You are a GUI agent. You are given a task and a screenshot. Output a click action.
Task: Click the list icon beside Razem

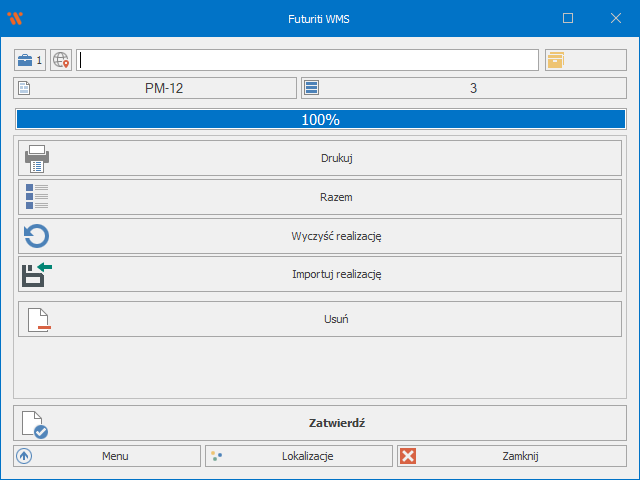tap(37, 197)
